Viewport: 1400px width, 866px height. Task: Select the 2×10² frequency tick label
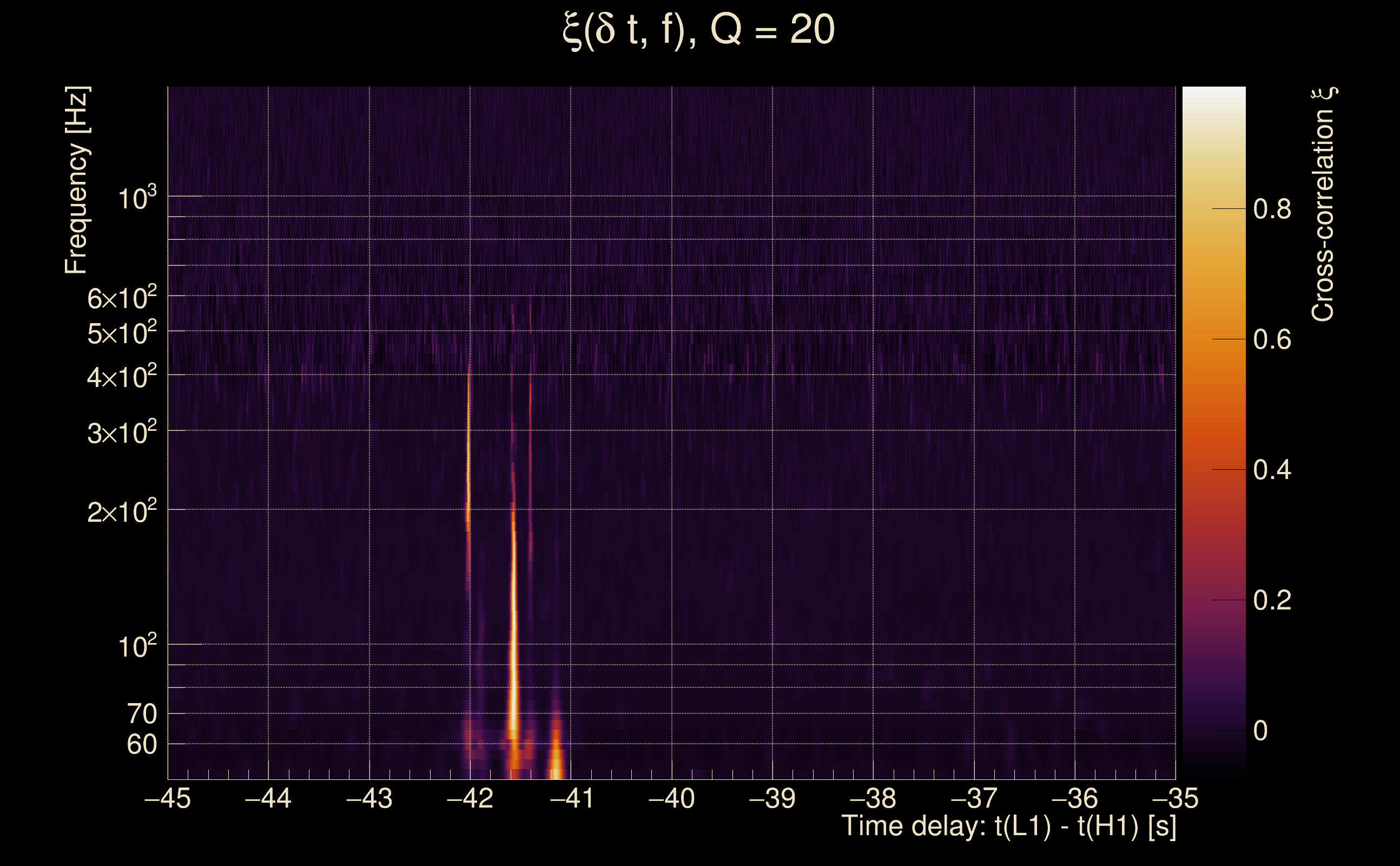click(121, 511)
